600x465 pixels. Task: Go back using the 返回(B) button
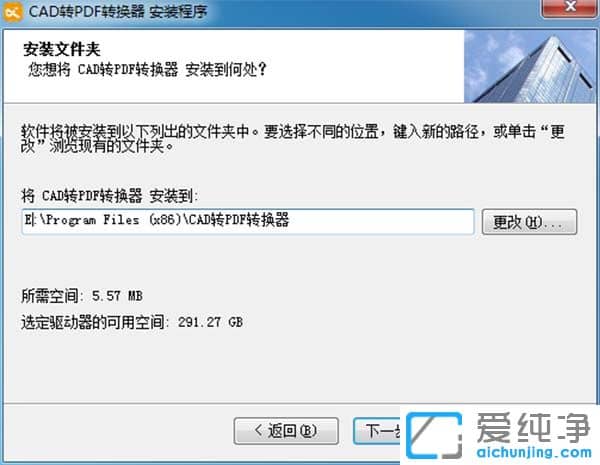pyautogui.click(x=286, y=431)
